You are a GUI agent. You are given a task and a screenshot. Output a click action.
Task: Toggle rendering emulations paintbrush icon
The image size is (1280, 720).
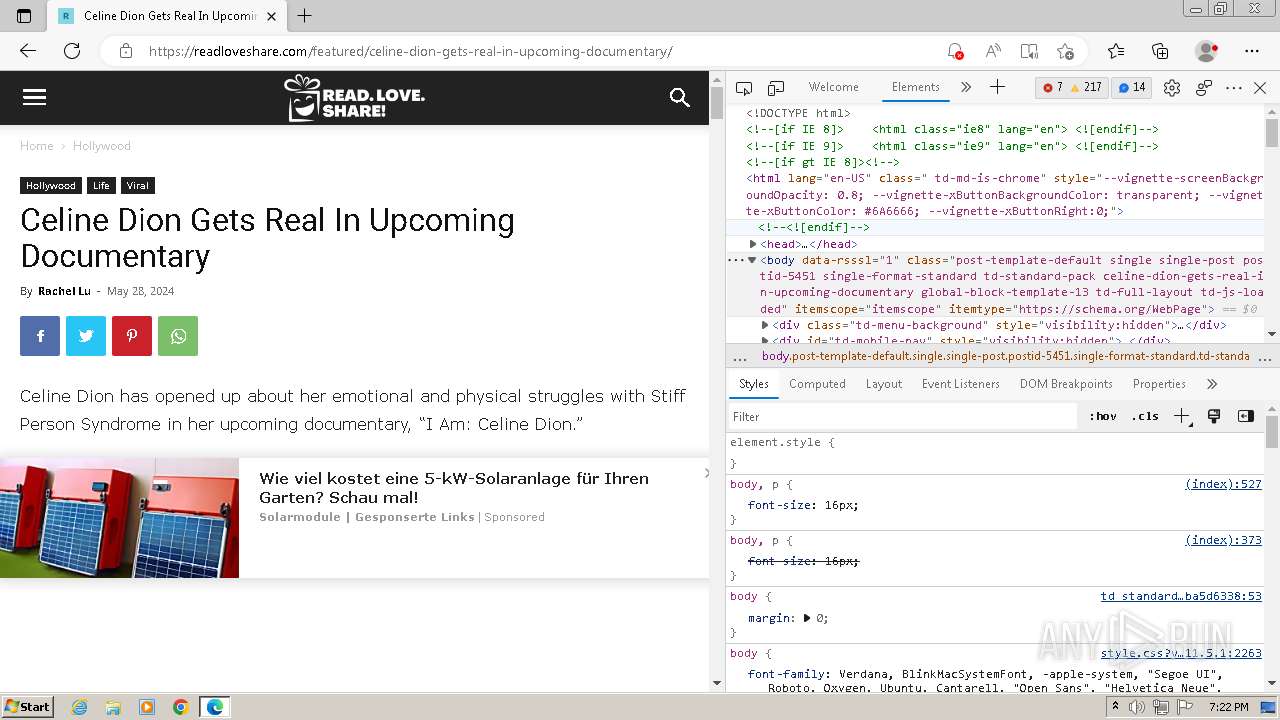(1214, 416)
